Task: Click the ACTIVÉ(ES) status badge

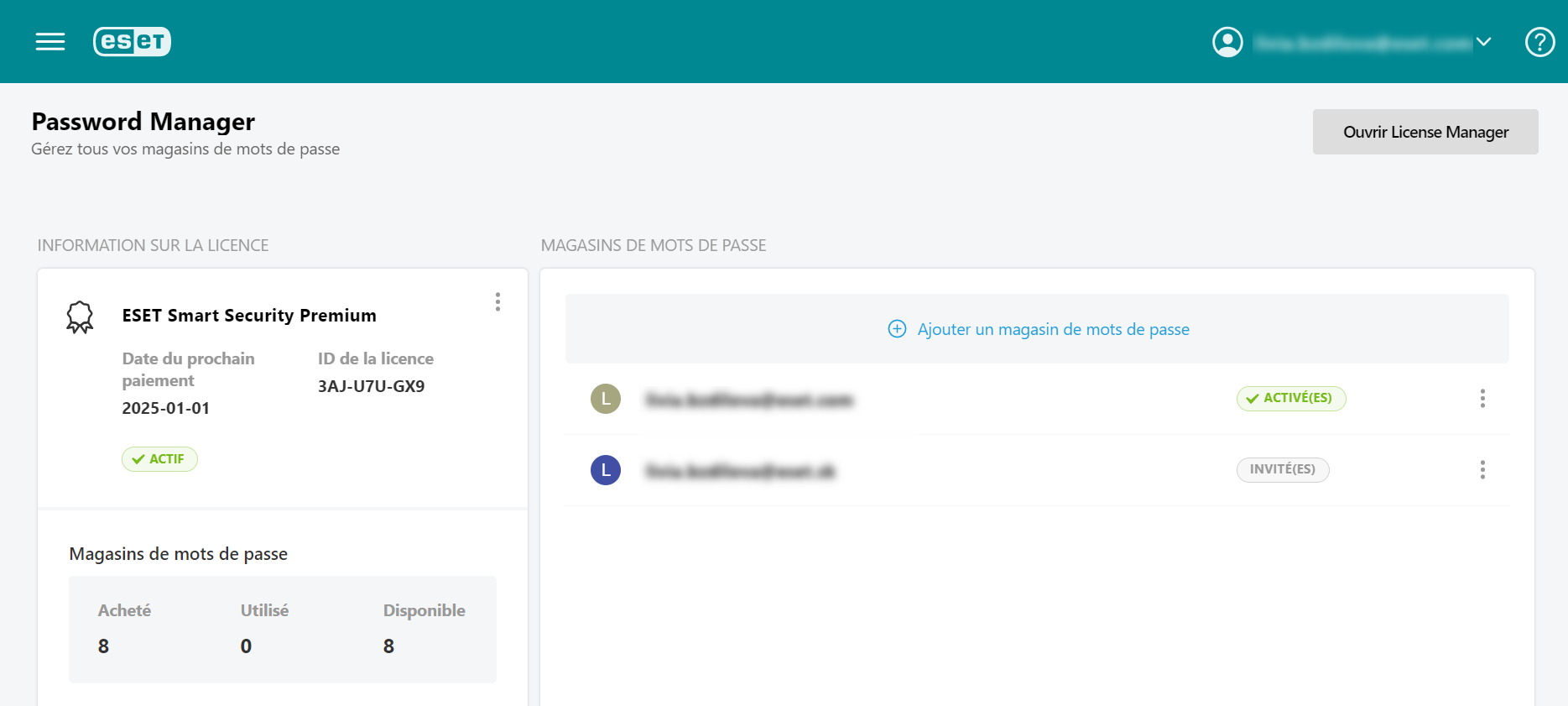Action: click(1290, 398)
